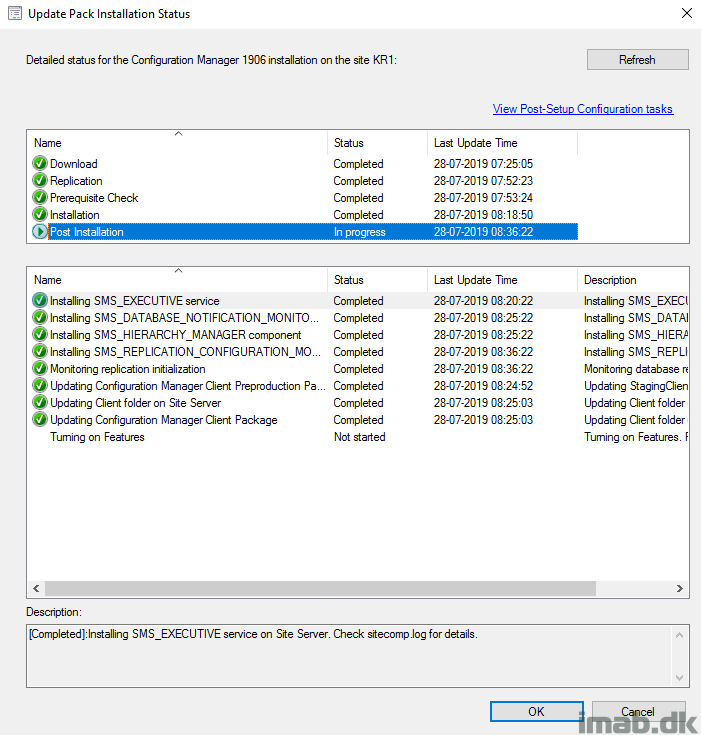Click the lower list's left scroll arrow
701x735 pixels.
tap(36, 588)
